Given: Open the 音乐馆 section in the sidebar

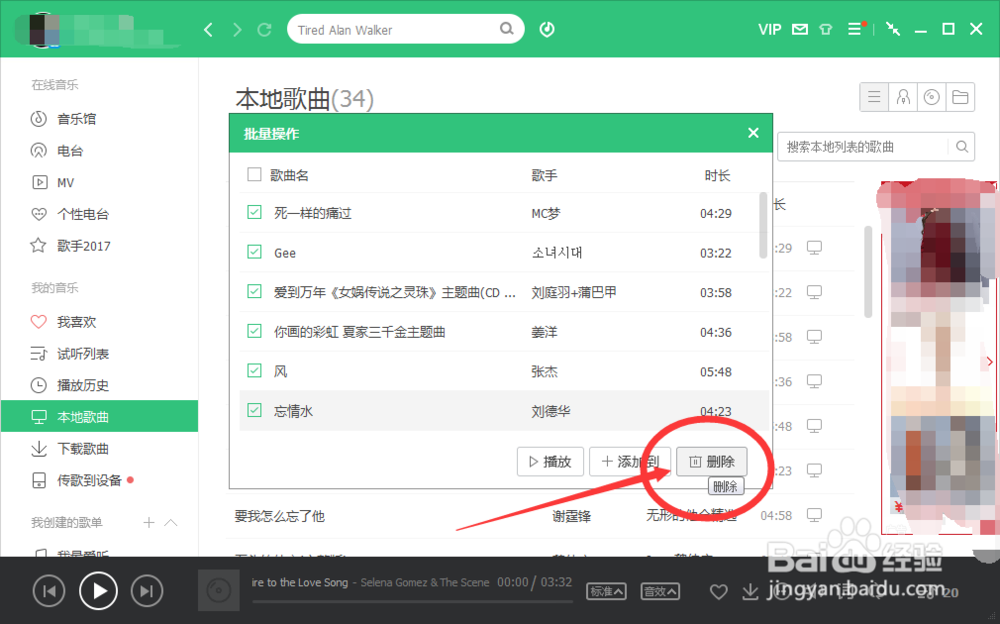Looking at the screenshot, I should [69, 118].
